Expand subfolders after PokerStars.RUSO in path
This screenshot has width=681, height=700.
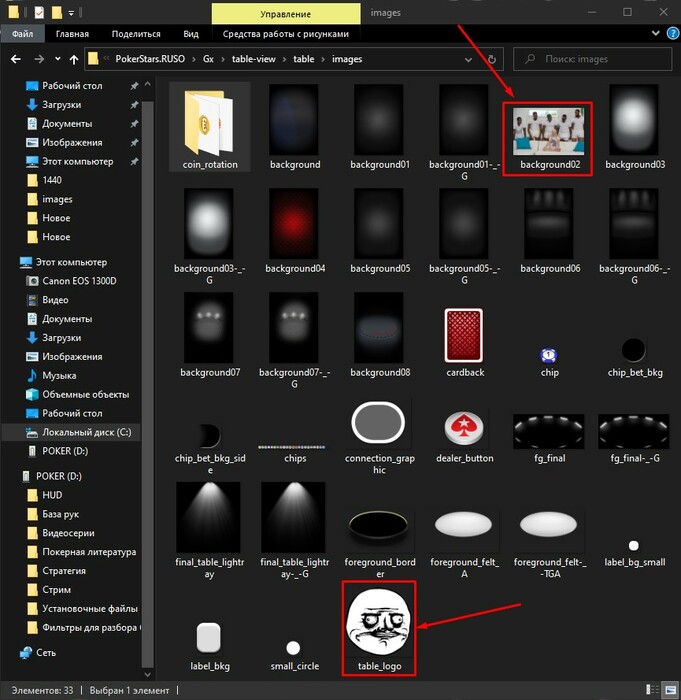tap(194, 59)
